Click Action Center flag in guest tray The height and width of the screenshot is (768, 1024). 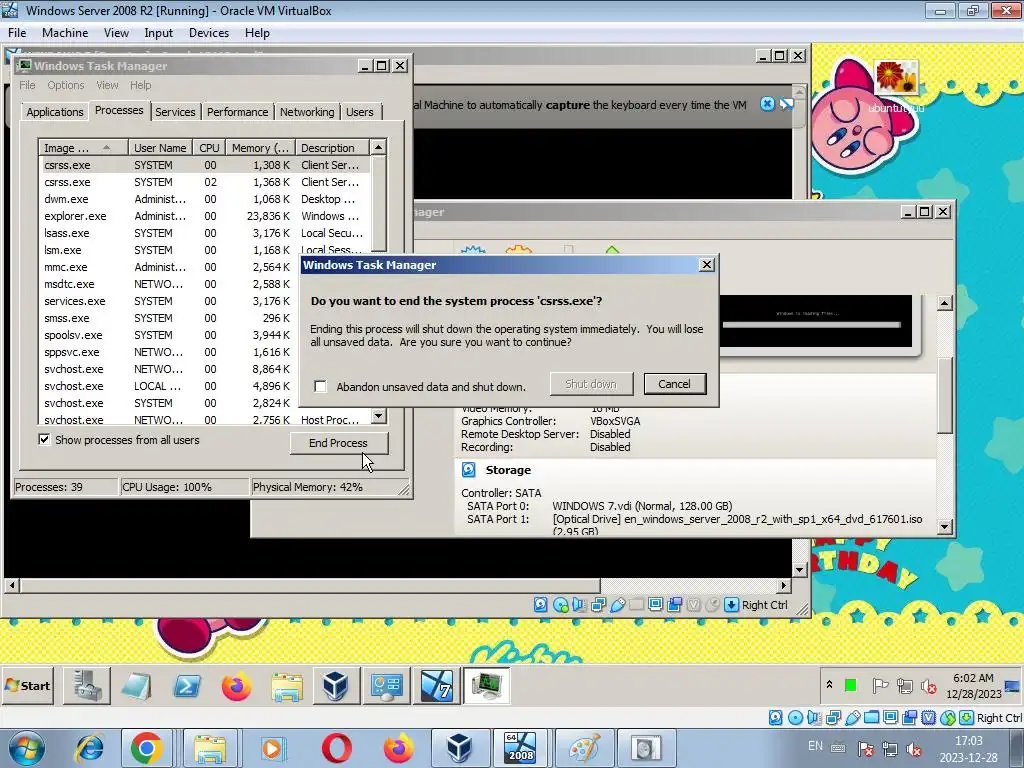click(880, 686)
